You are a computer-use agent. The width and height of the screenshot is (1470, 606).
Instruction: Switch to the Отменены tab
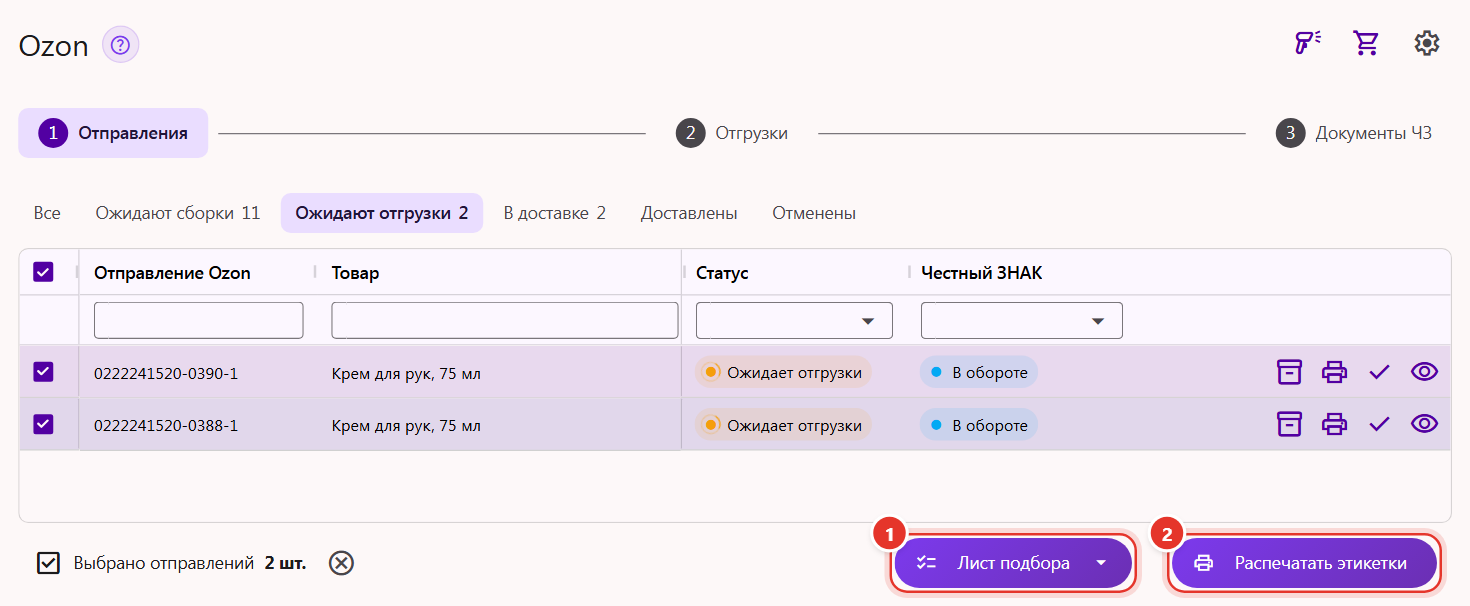(814, 213)
